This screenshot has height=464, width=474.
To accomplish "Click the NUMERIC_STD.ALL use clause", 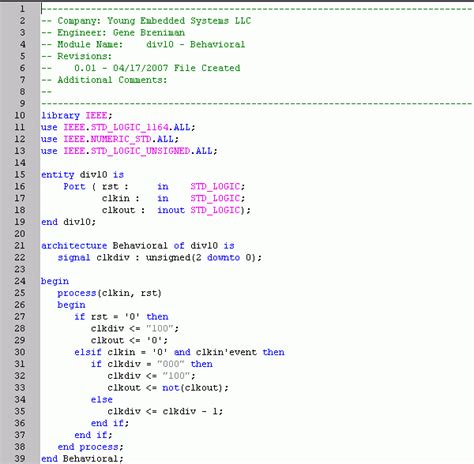I will pyautogui.click(x=110, y=139).
